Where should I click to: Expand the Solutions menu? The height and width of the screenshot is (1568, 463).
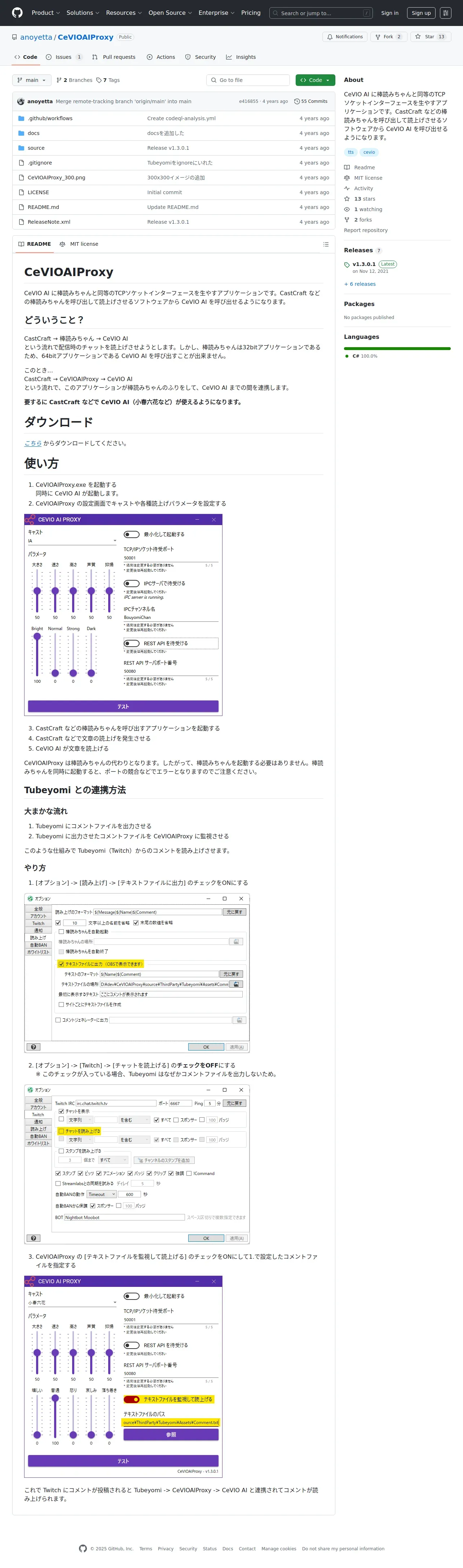click(x=83, y=13)
